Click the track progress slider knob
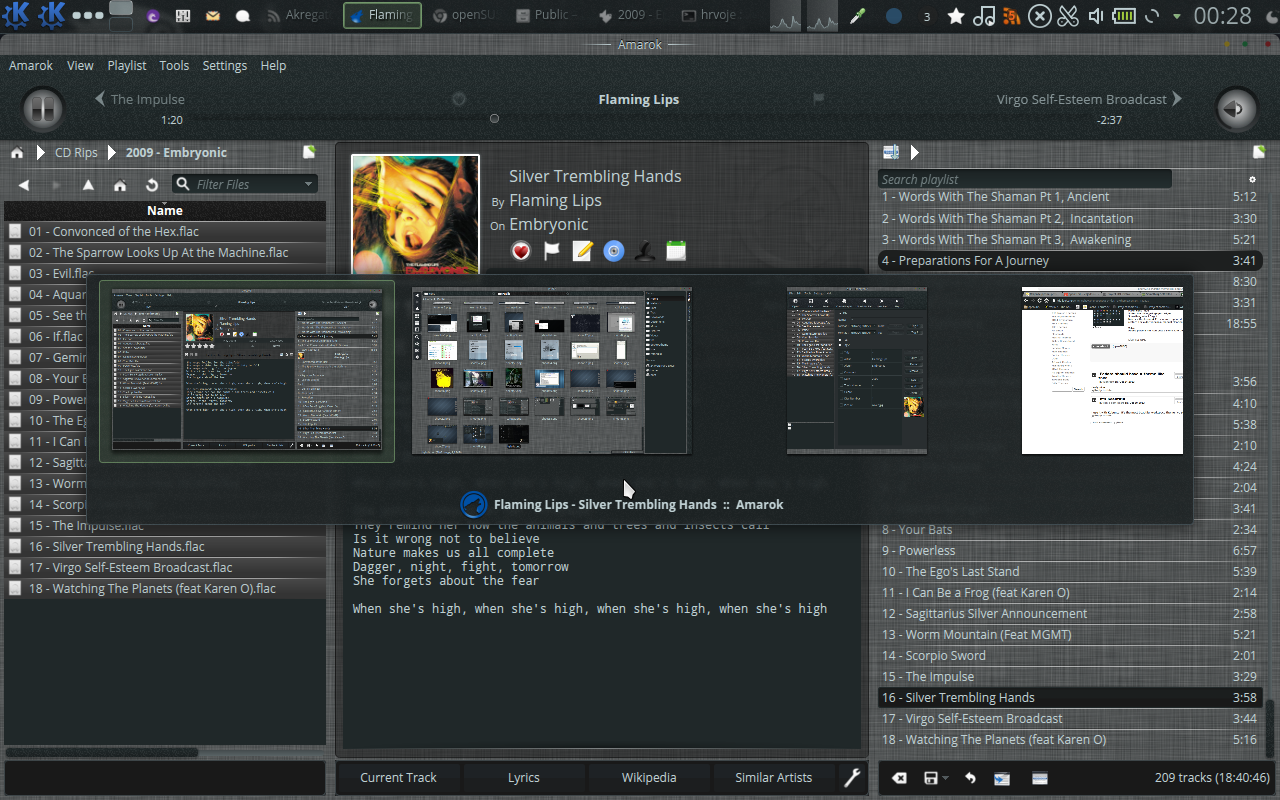 point(494,119)
